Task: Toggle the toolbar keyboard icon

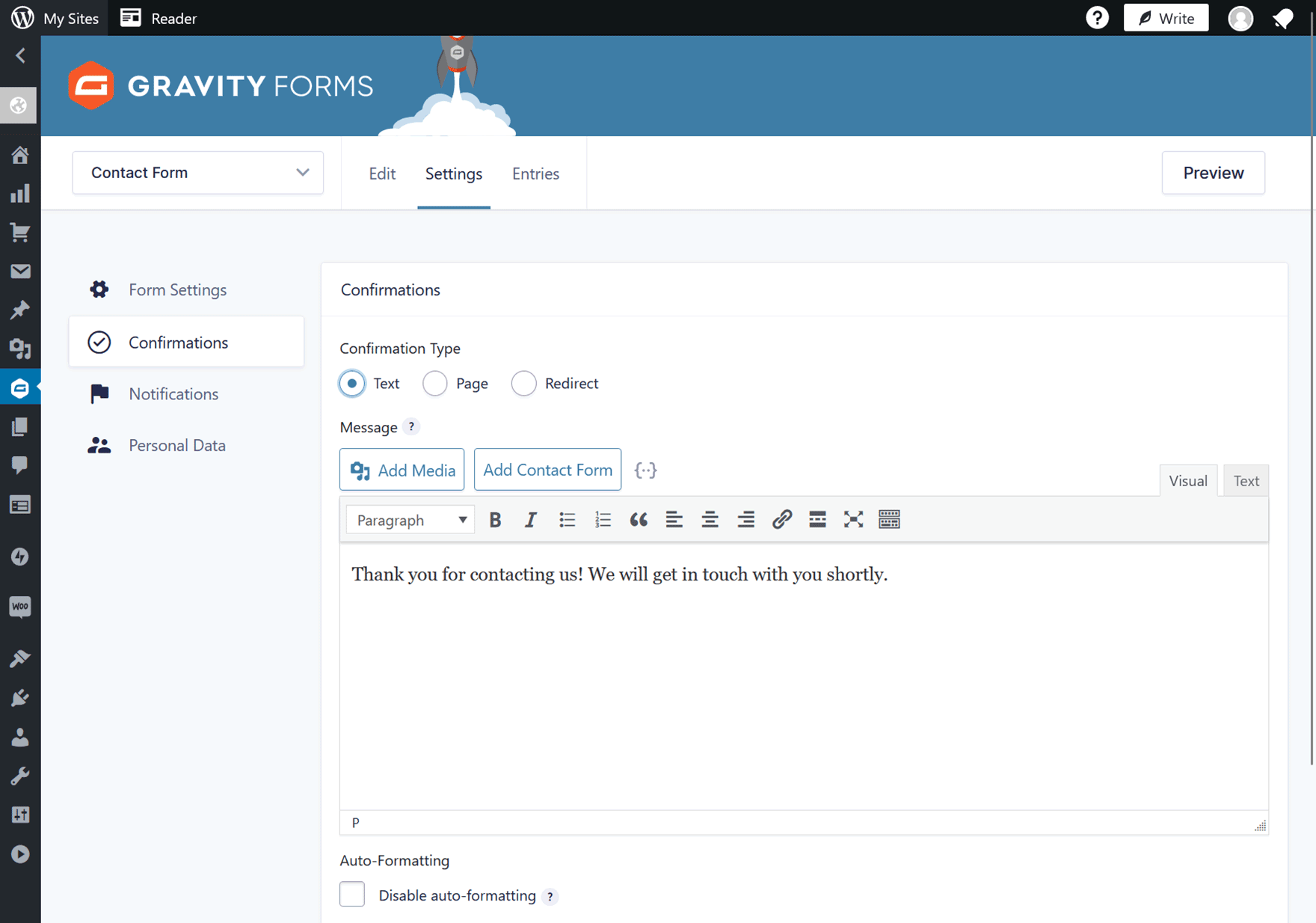Action: [890, 520]
